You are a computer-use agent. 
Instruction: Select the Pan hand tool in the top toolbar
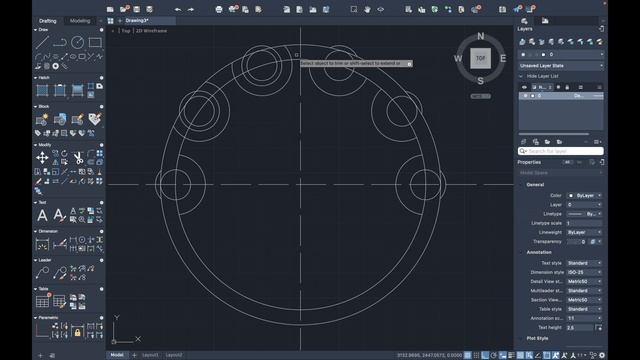(367, 9)
